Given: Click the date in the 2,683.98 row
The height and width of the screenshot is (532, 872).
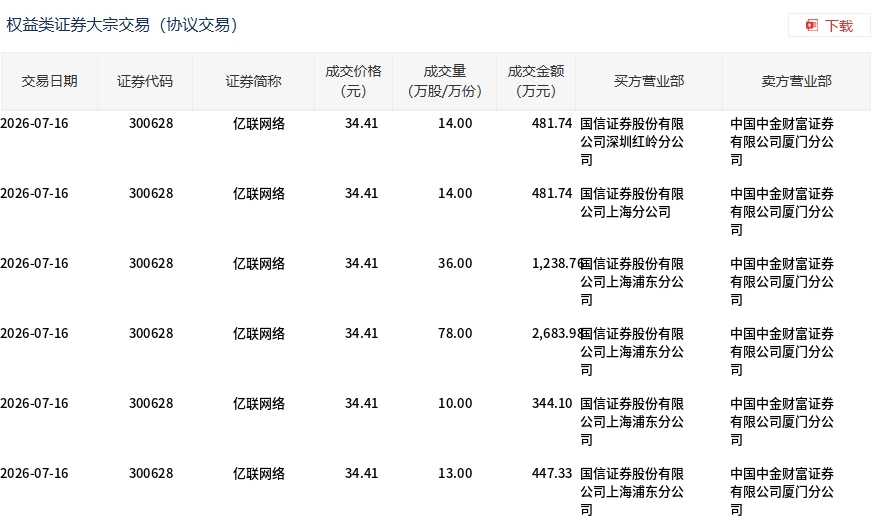Looking at the screenshot, I should [x=34, y=334].
